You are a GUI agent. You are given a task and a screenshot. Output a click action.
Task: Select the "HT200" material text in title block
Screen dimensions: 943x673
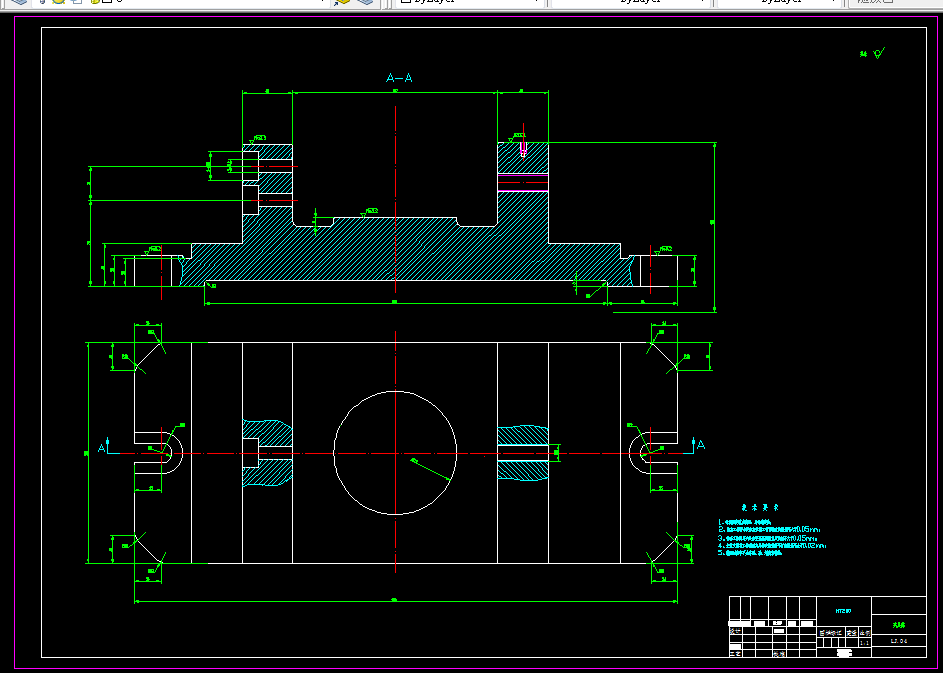[843, 611]
